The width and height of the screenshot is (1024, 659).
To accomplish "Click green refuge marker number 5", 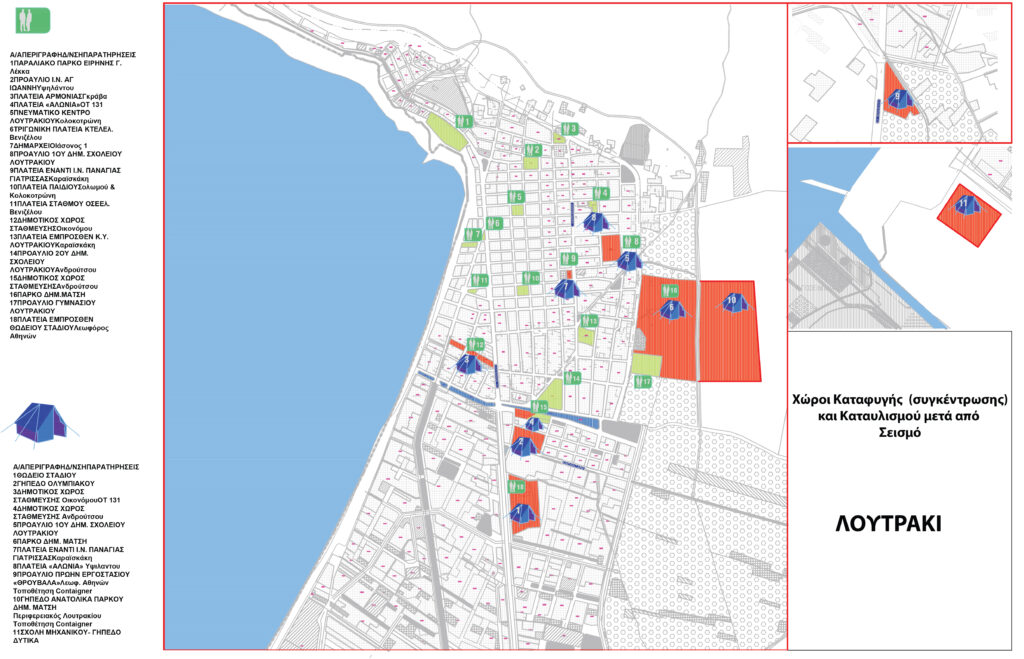I will click(x=515, y=197).
